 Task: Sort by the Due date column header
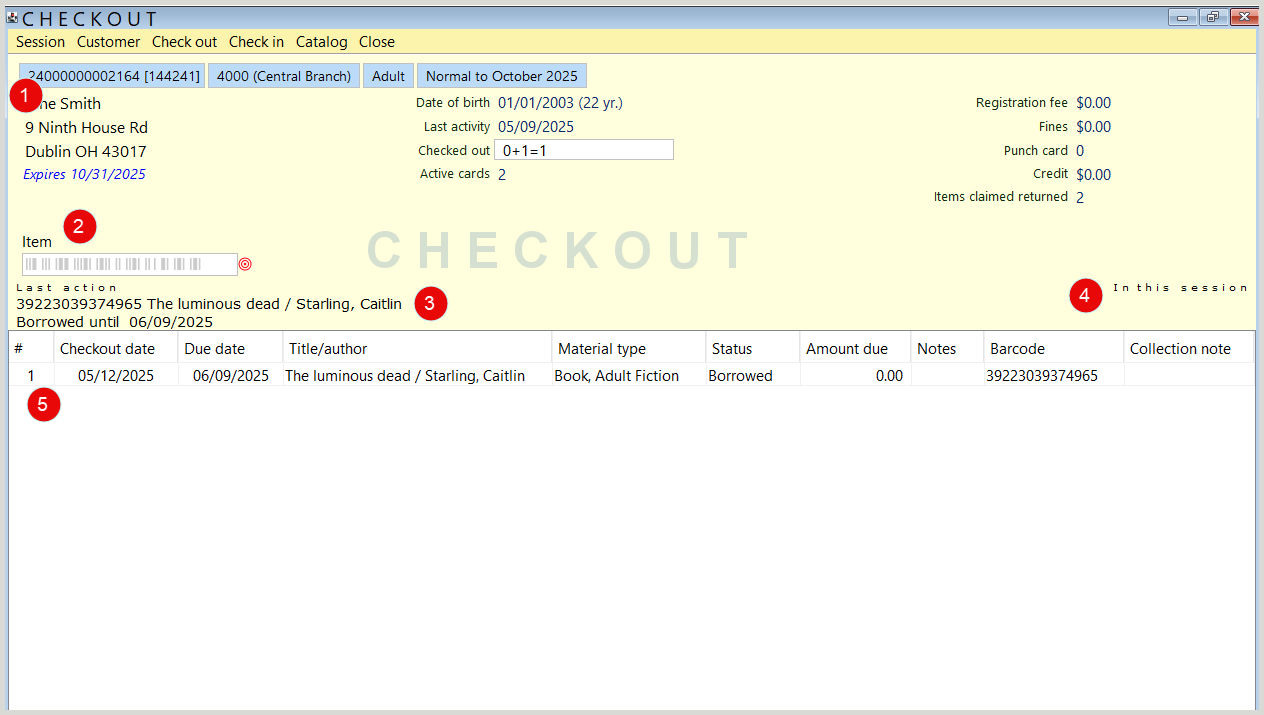[x=230, y=348]
